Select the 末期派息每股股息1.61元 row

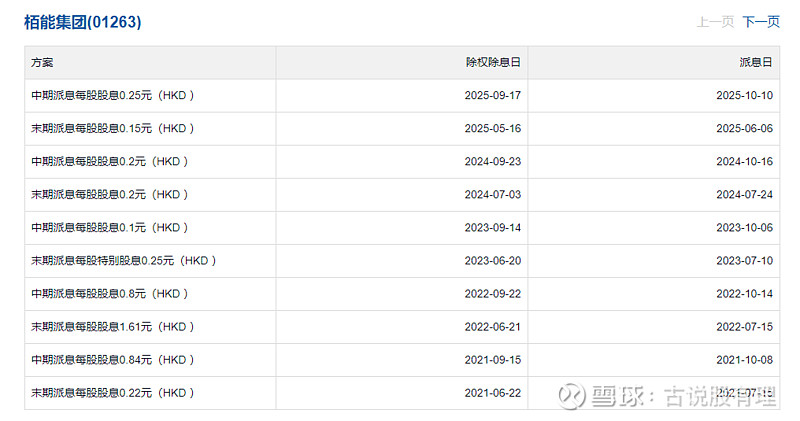[112, 327]
